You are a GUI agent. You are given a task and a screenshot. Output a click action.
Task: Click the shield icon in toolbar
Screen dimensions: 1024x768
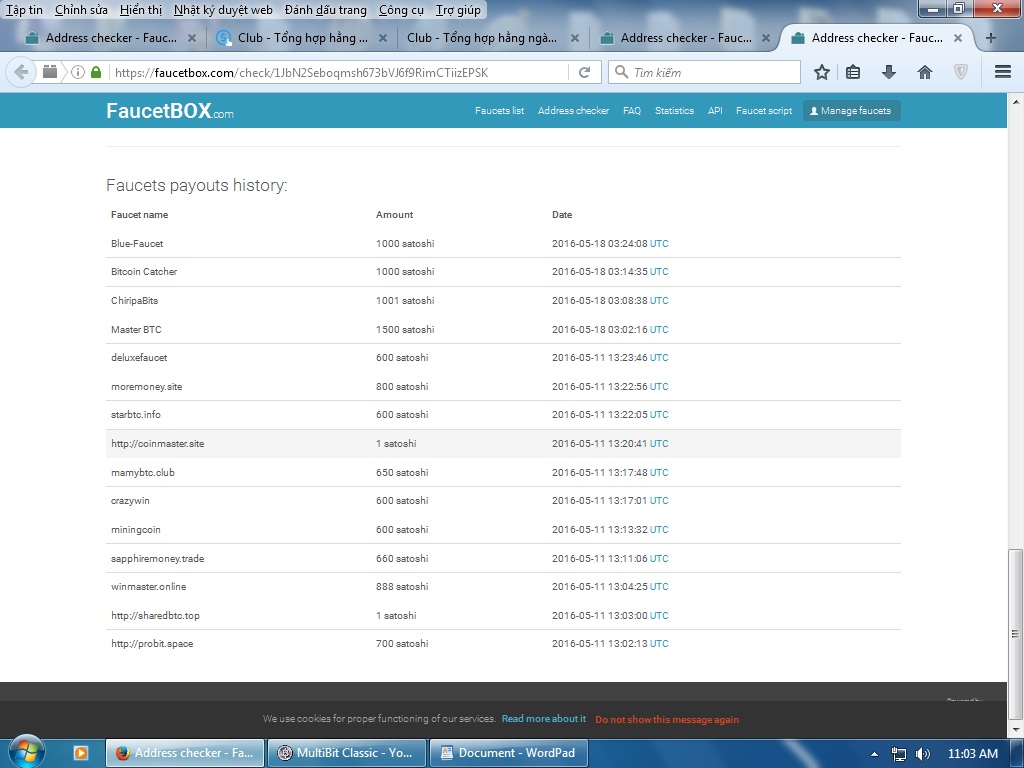961,72
